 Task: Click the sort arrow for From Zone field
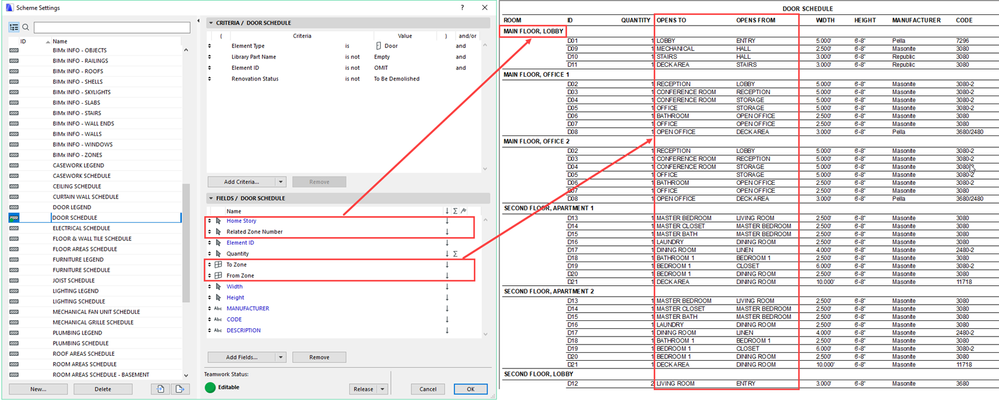pos(447,276)
